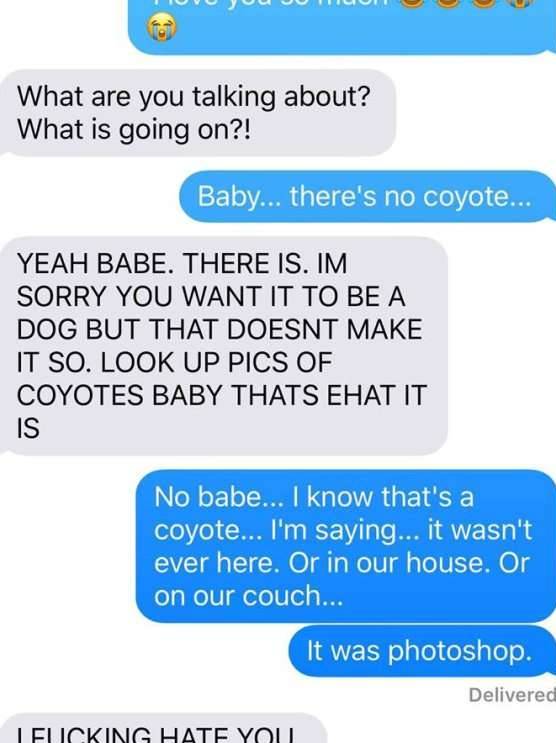Click the lone 'IS' at the gray bubble end
This screenshot has height=743, width=556.
[x=28, y=428]
